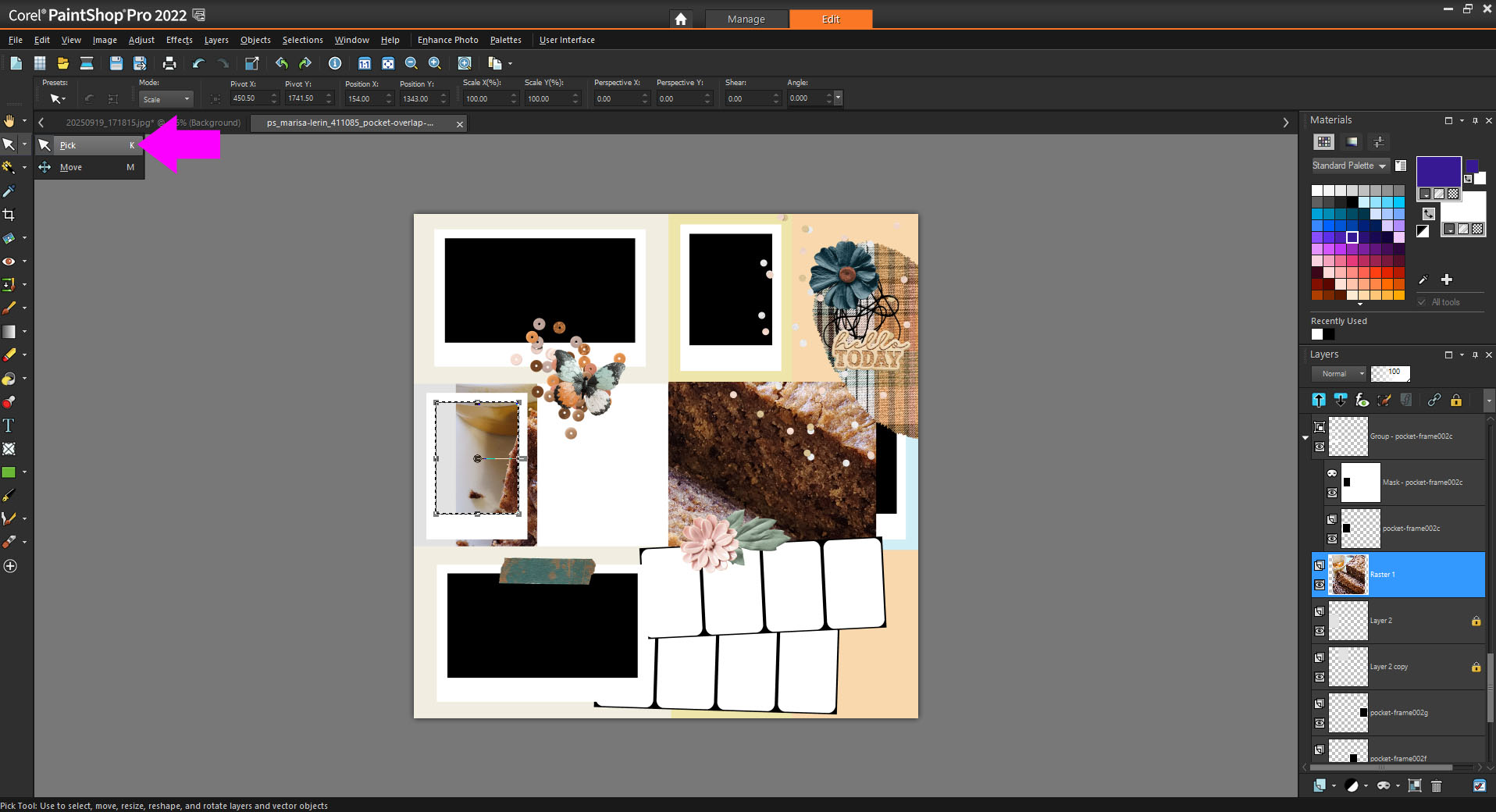Hide the Raster 1 layer

click(1320, 585)
